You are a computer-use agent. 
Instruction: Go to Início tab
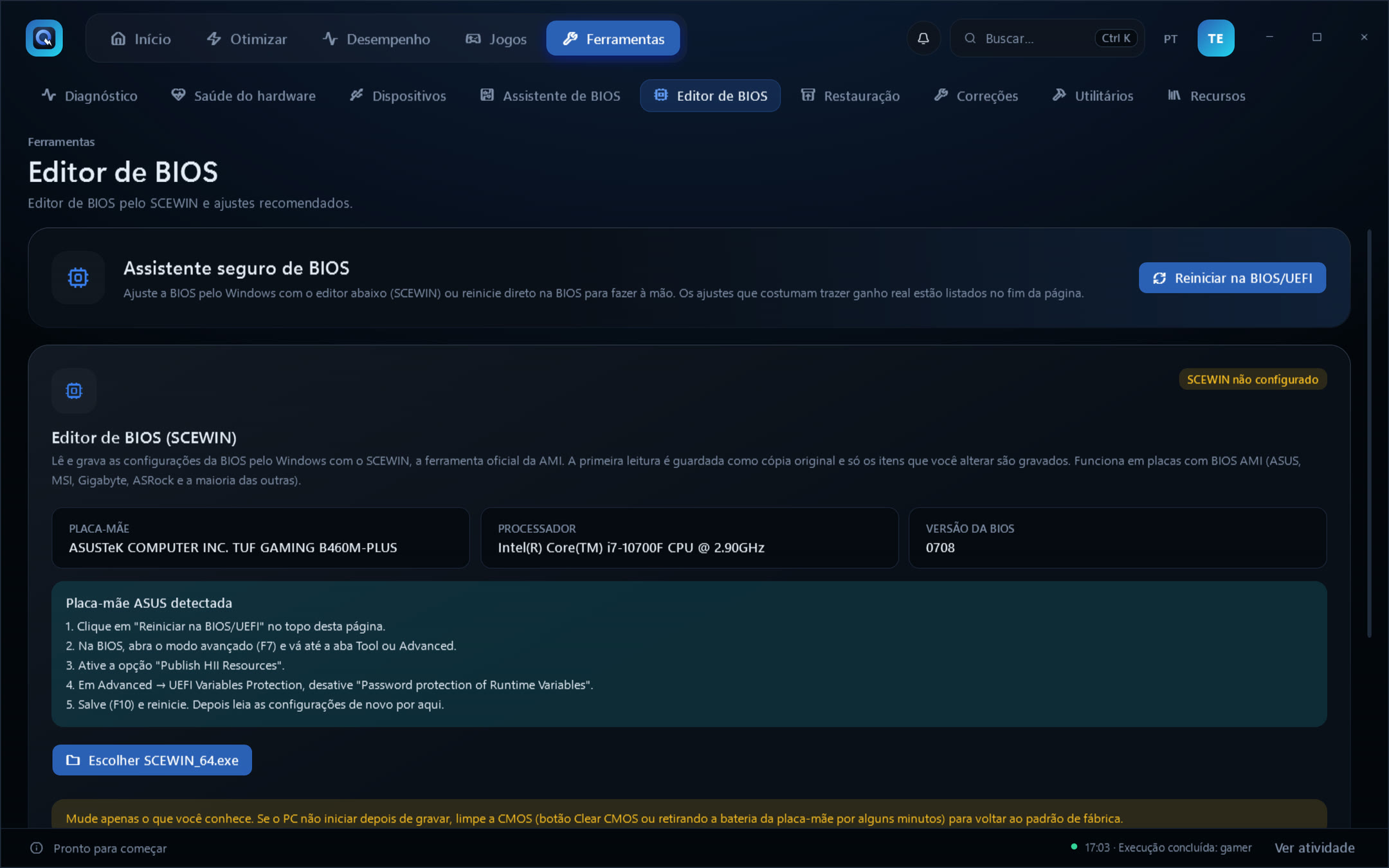pyautogui.click(x=141, y=39)
